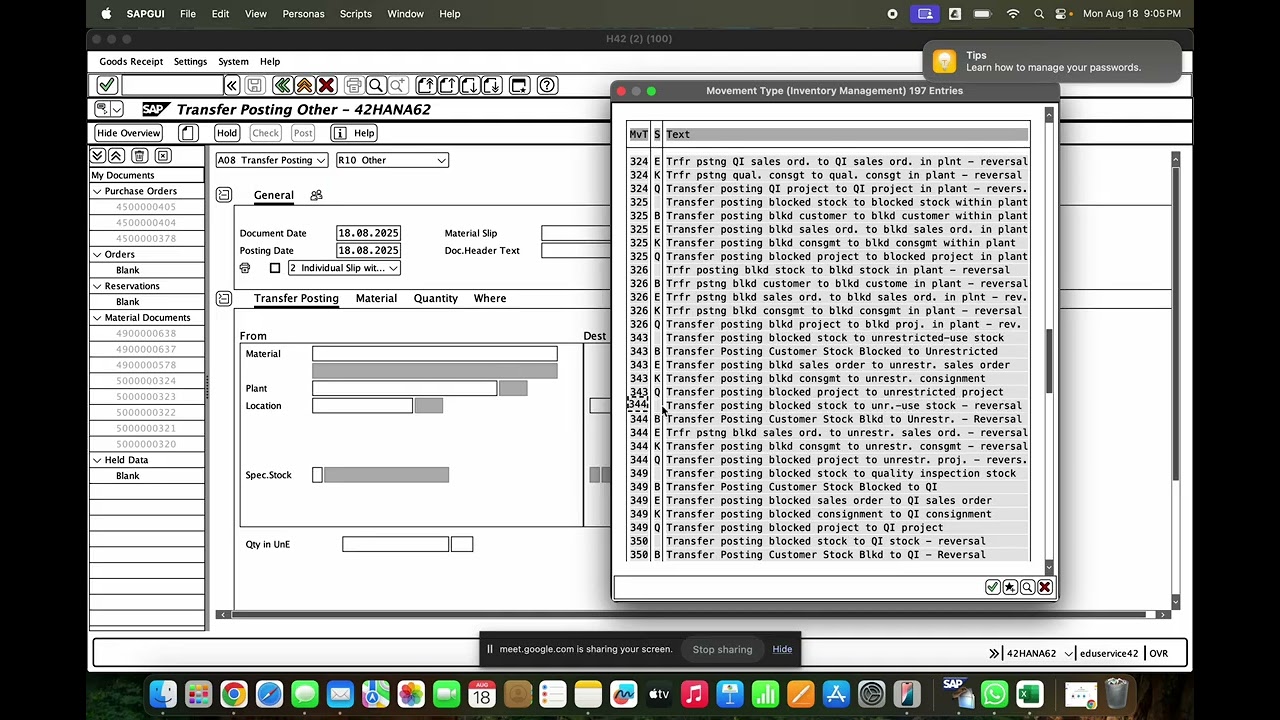Click in the Document Date field
The height and width of the screenshot is (720, 1280).
(368, 233)
